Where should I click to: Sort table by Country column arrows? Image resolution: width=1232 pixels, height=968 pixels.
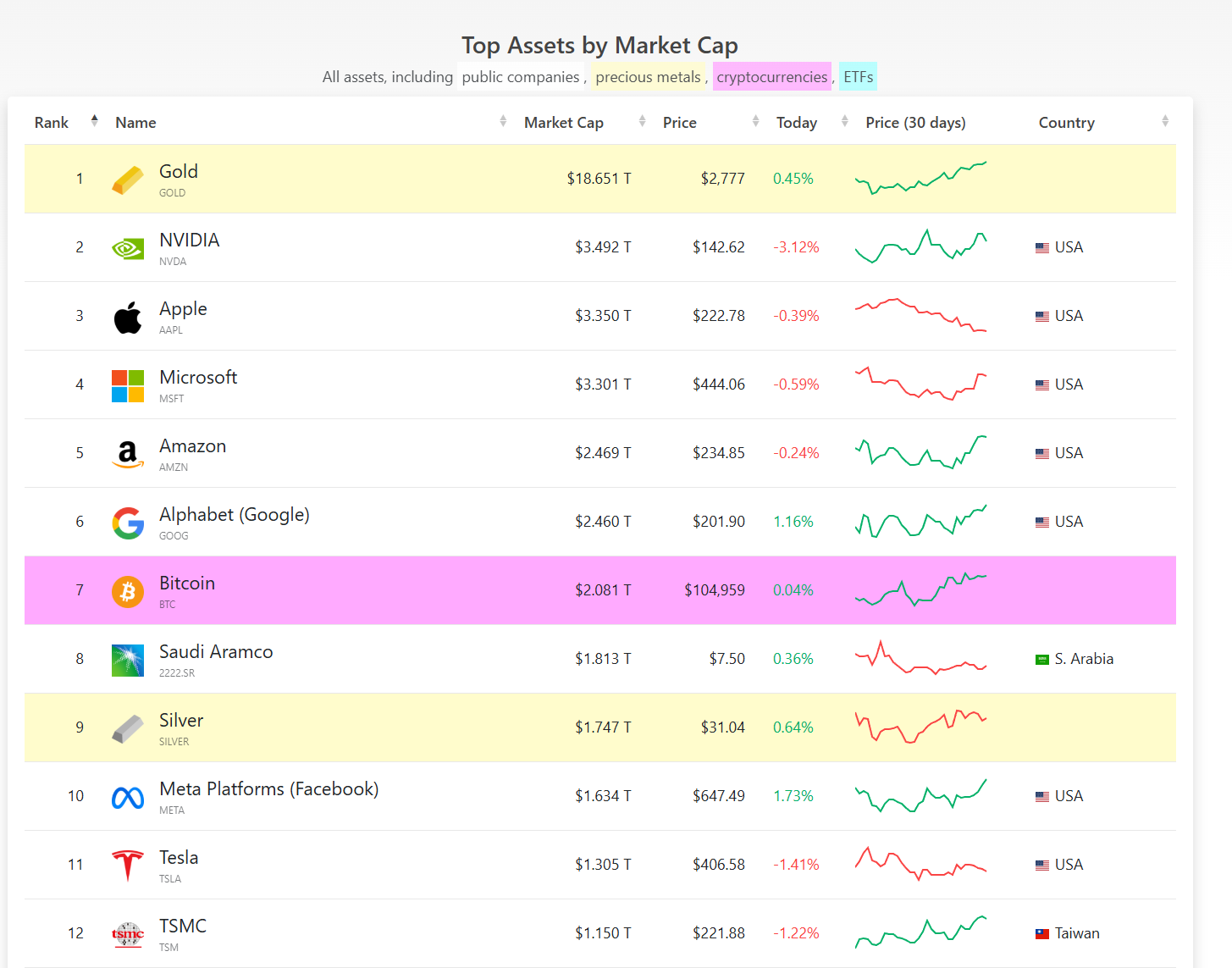1164,121
